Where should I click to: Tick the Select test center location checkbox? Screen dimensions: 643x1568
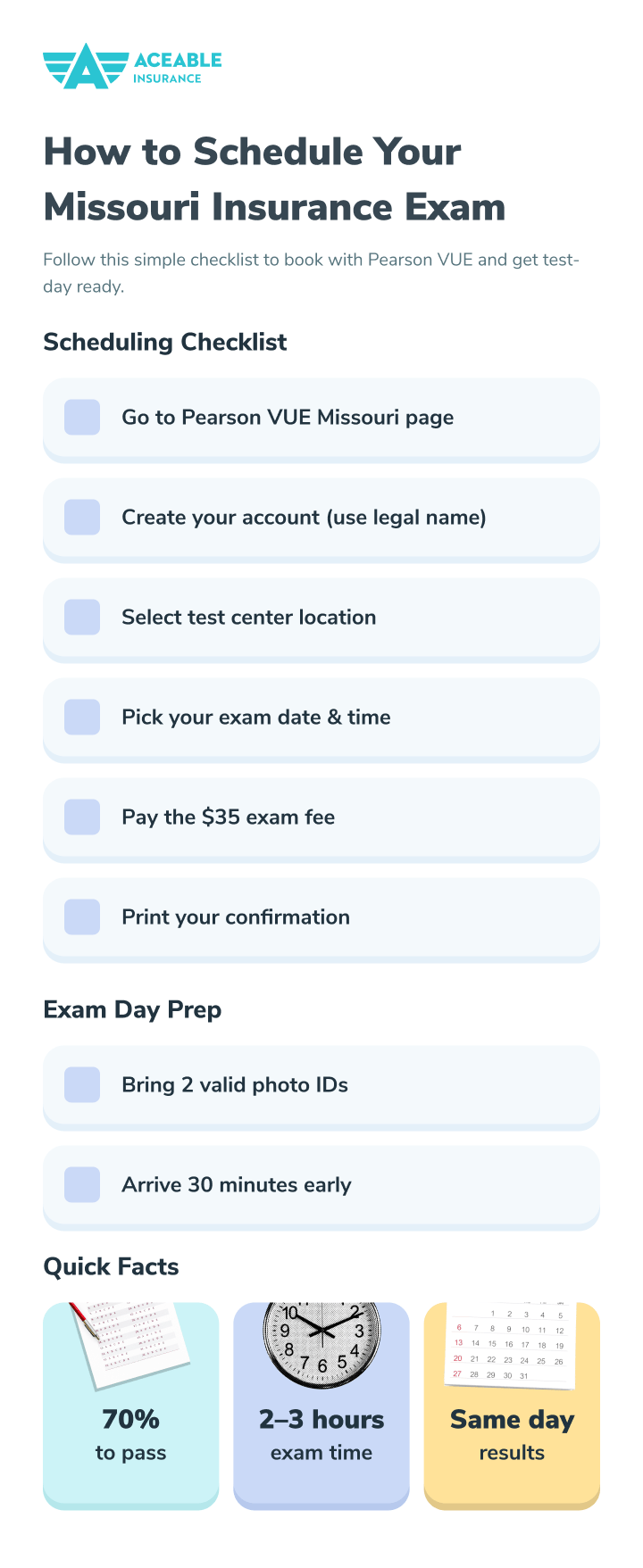tap(82, 618)
